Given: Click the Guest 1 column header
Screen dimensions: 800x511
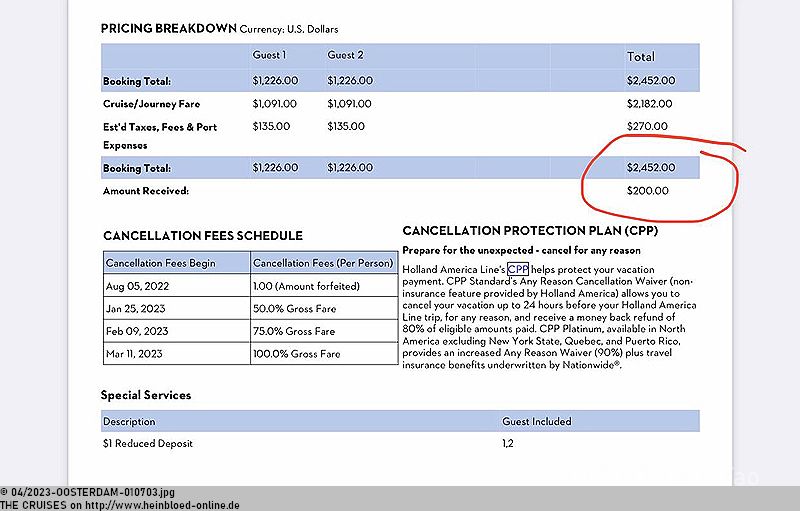Looking at the screenshot, I should (x=269, y=55).
